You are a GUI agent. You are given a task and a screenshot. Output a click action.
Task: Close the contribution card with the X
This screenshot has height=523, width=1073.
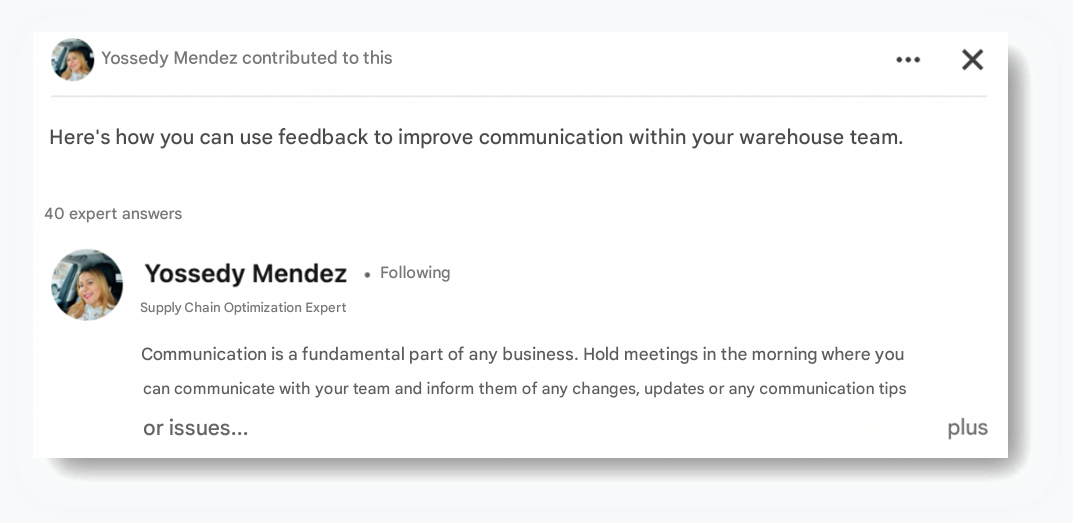[972, 60]
